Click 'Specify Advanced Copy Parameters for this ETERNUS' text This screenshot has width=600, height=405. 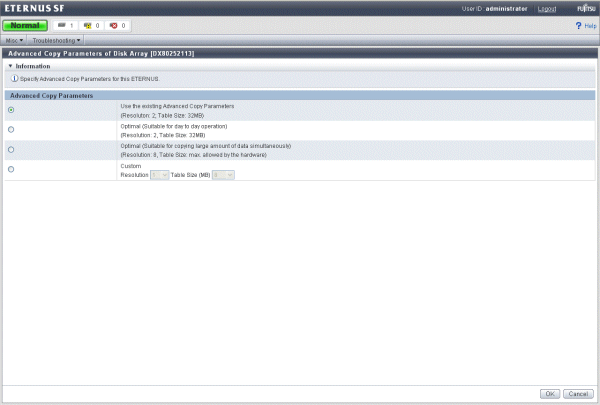(x=90, y=79)
